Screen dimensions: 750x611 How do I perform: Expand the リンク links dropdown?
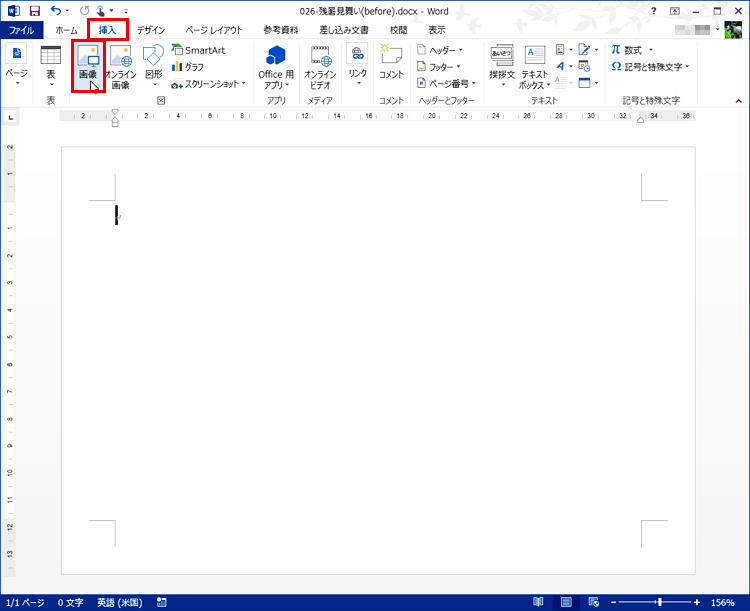point(358,66)
